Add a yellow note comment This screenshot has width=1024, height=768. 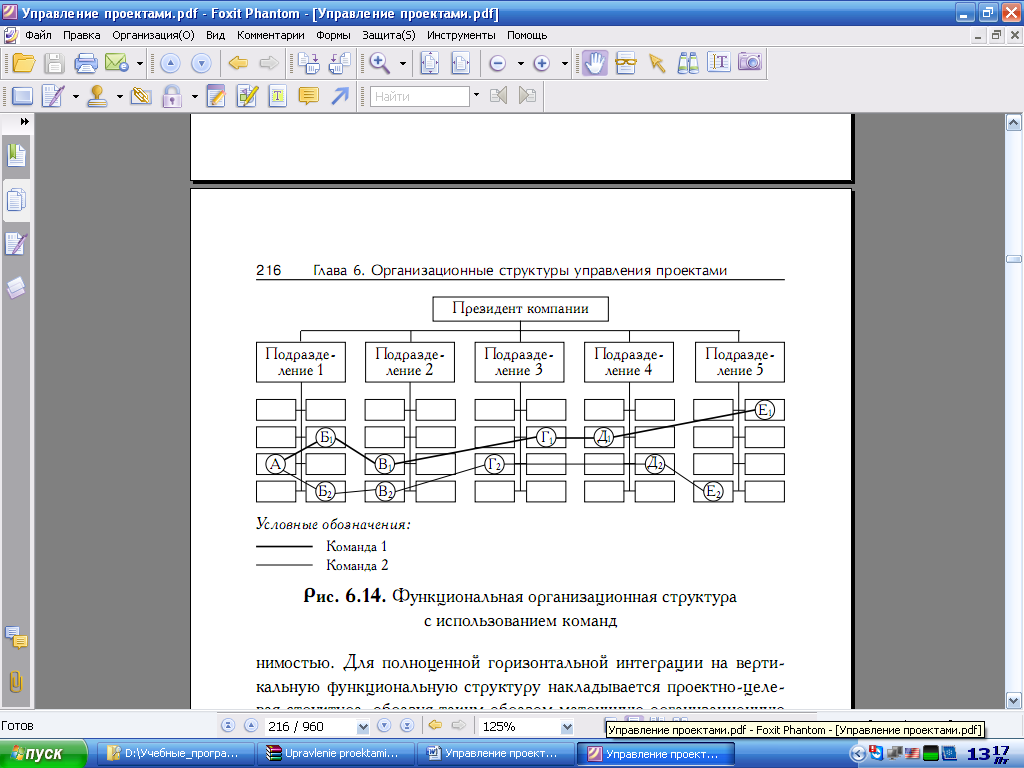point(308,97)
